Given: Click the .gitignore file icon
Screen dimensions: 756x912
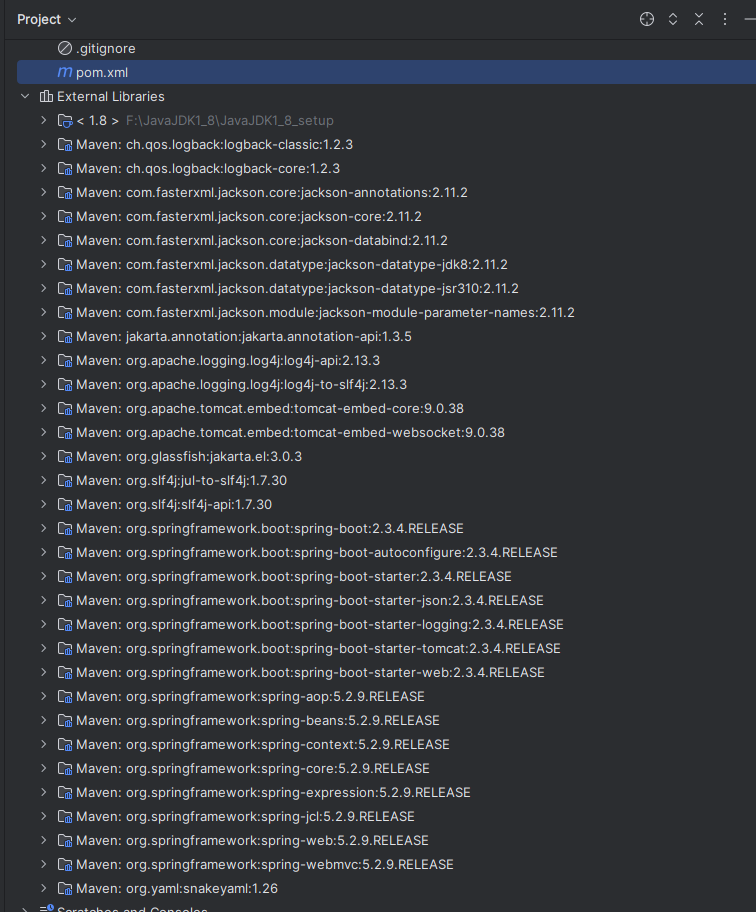Looking at the screenshot, I should [x=65, y=48].
